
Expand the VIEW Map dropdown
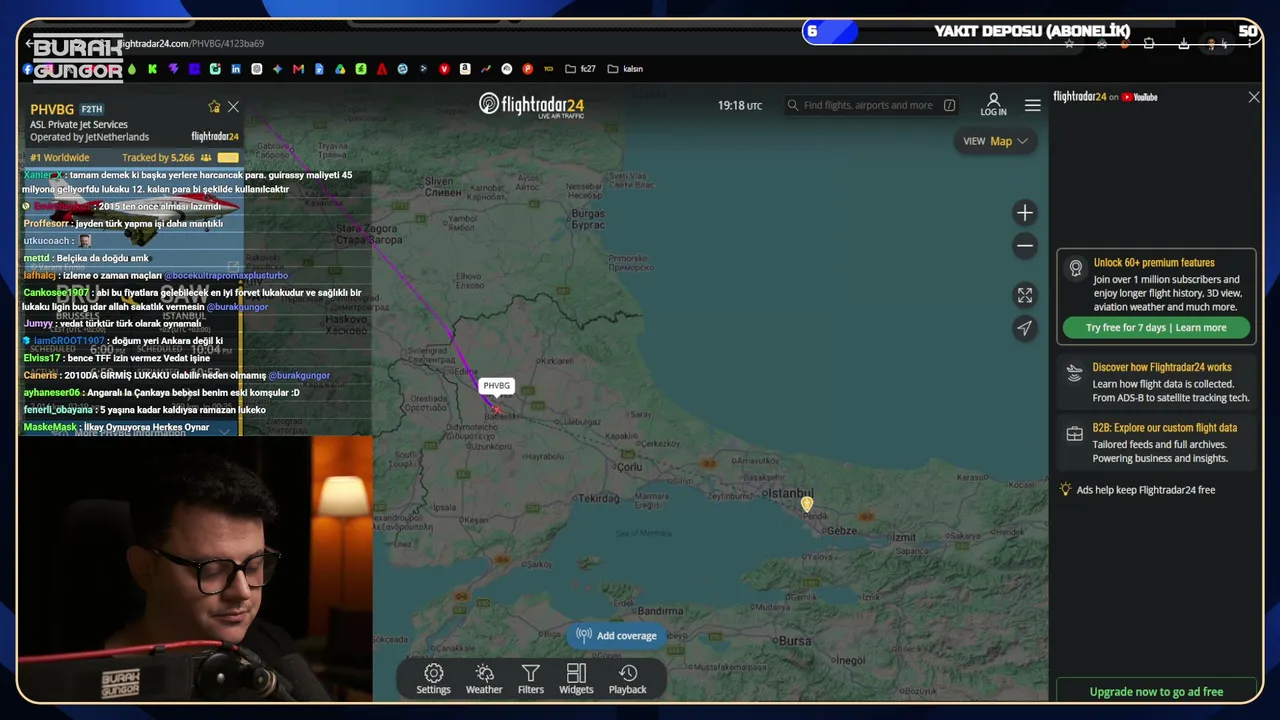[x=995, y=141]
